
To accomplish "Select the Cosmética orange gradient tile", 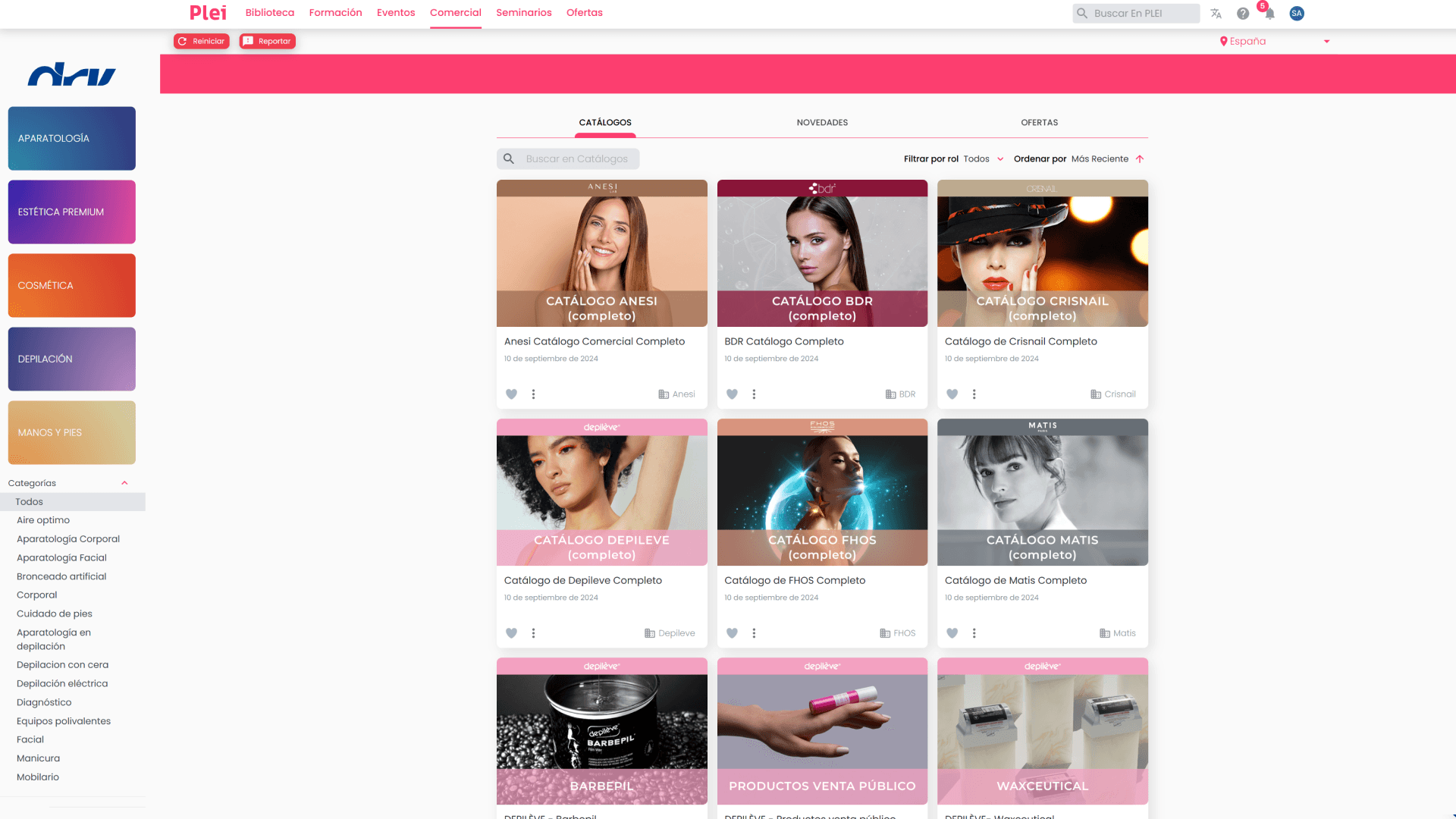I will (72, 286).
